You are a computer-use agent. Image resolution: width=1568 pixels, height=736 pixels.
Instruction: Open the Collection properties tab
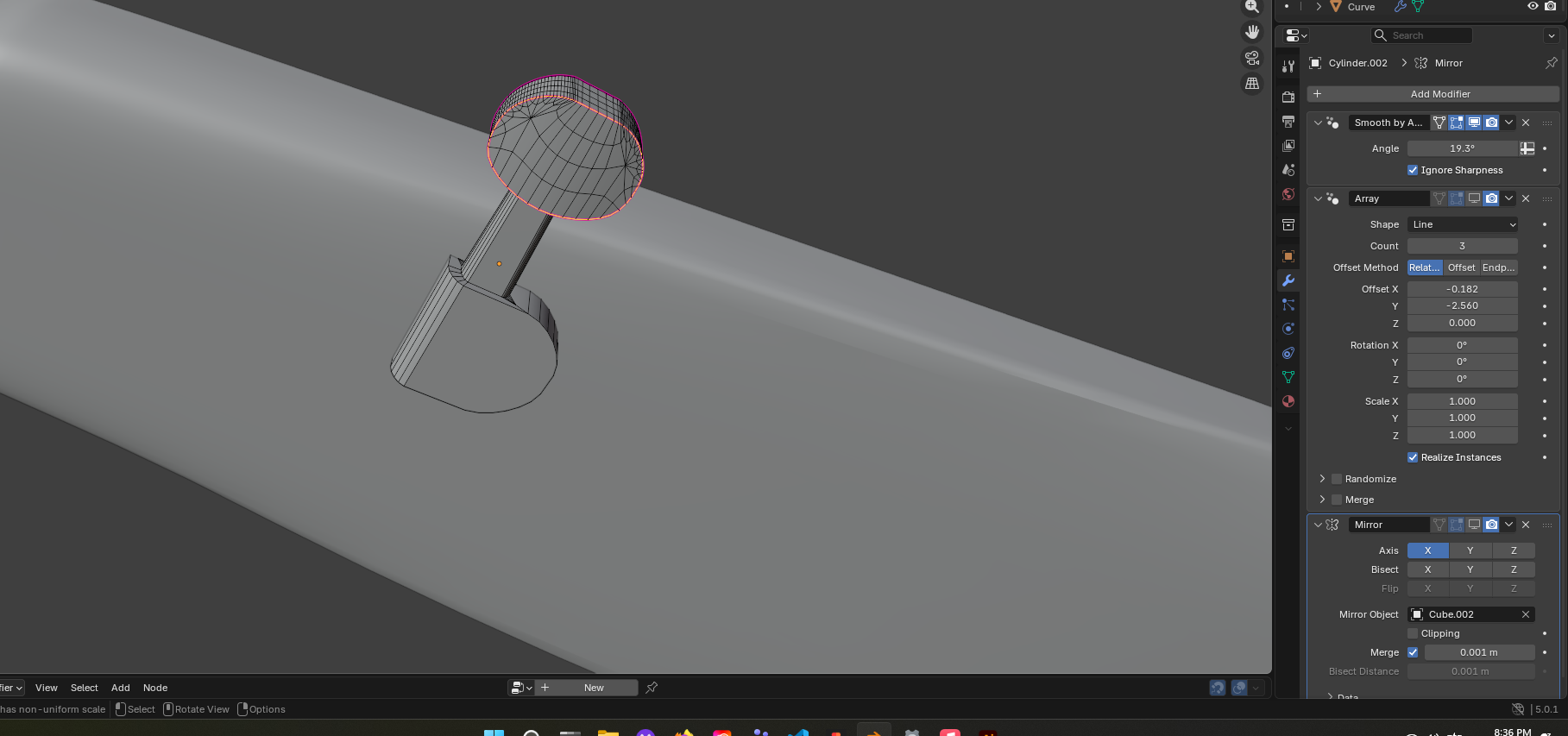tap(1288, 225)
